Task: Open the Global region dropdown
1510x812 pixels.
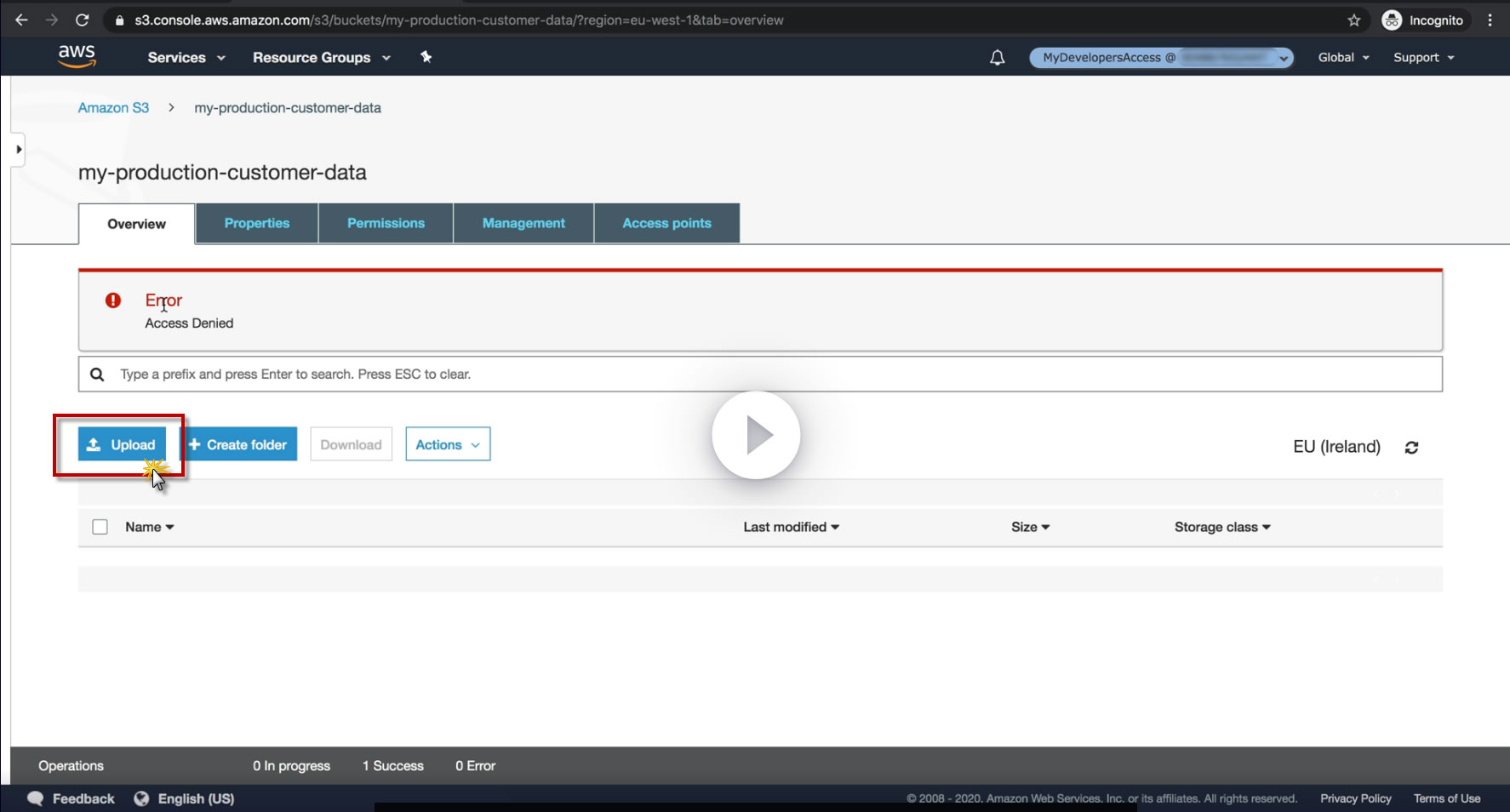Action: tap(1344, 57)
